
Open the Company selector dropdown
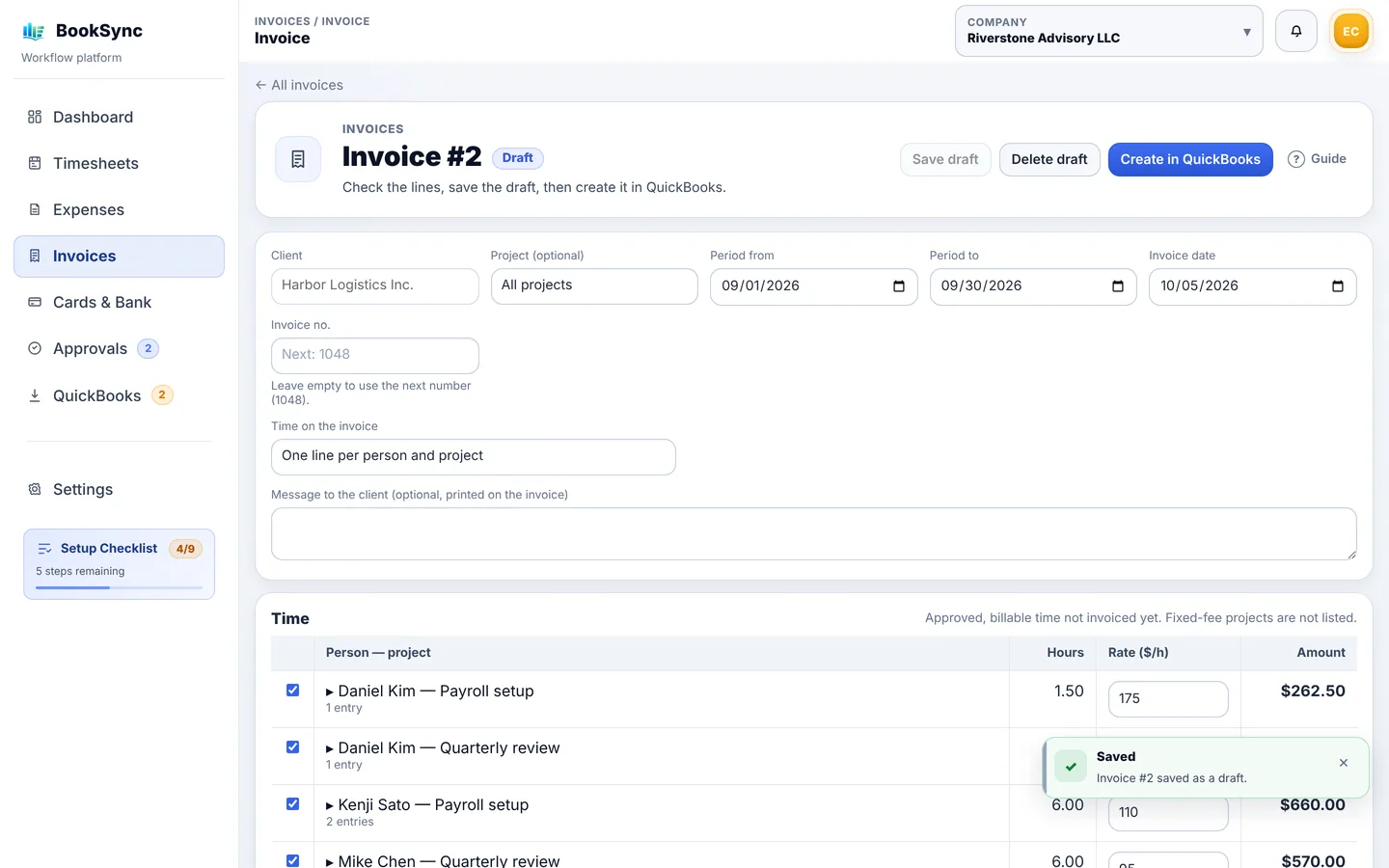(1109, 31)
